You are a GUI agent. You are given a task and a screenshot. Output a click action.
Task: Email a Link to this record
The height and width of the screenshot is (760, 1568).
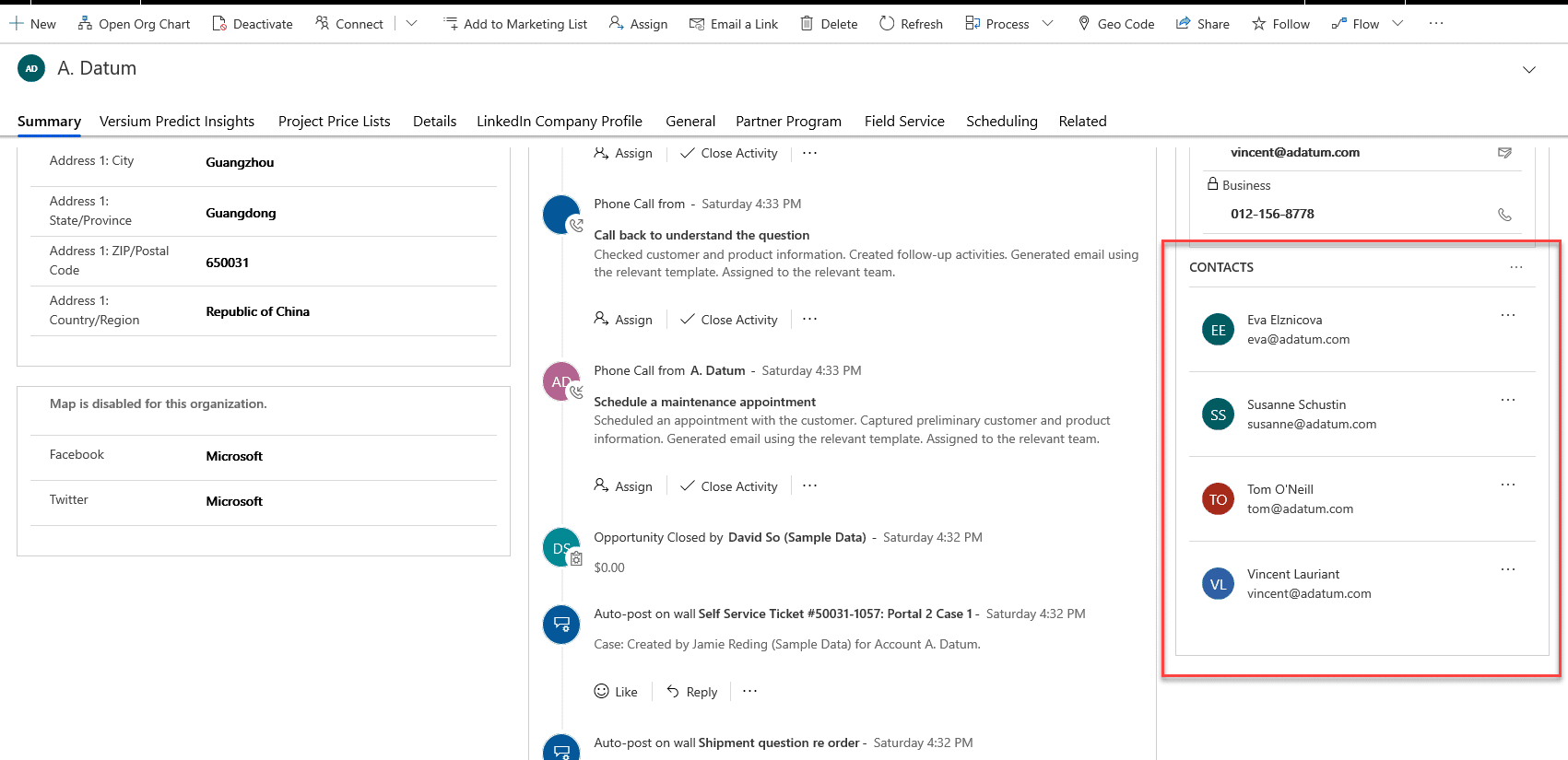[x=734, y=24]
